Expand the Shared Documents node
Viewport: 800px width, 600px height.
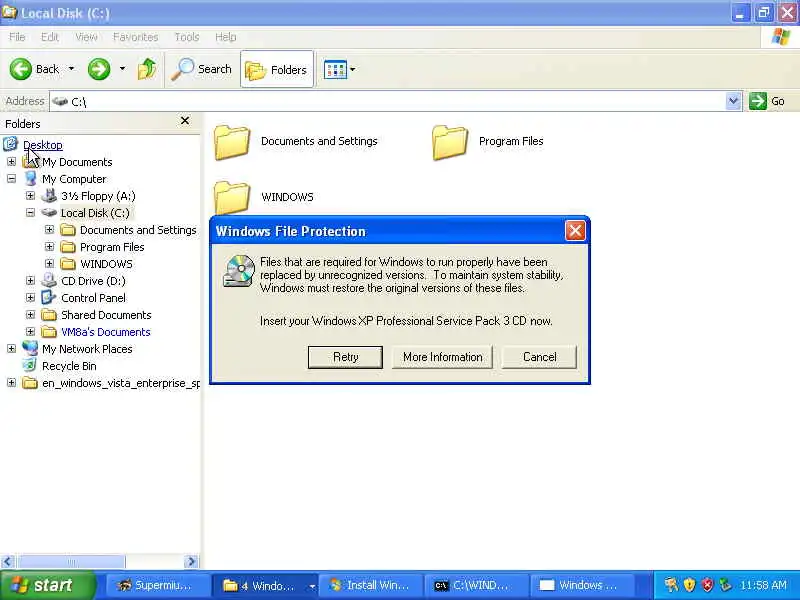(30, 314)
